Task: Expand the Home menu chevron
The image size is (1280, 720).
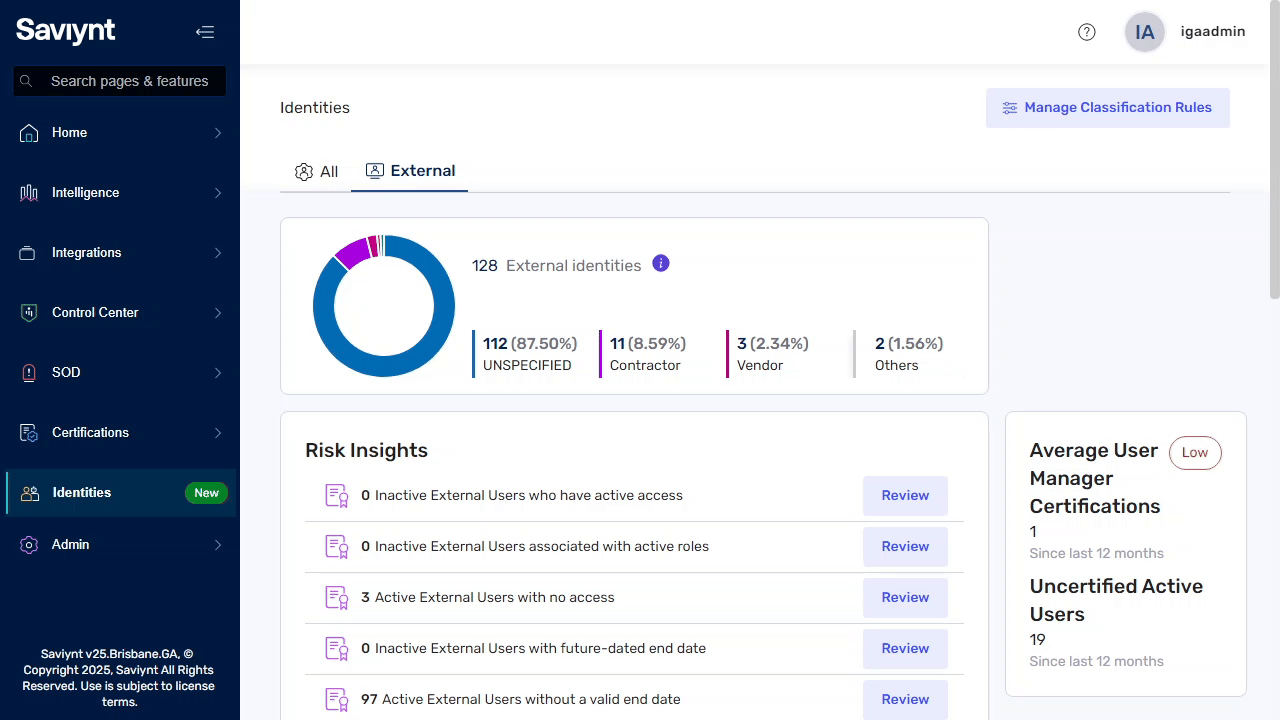Action: [x=218, y=133]
